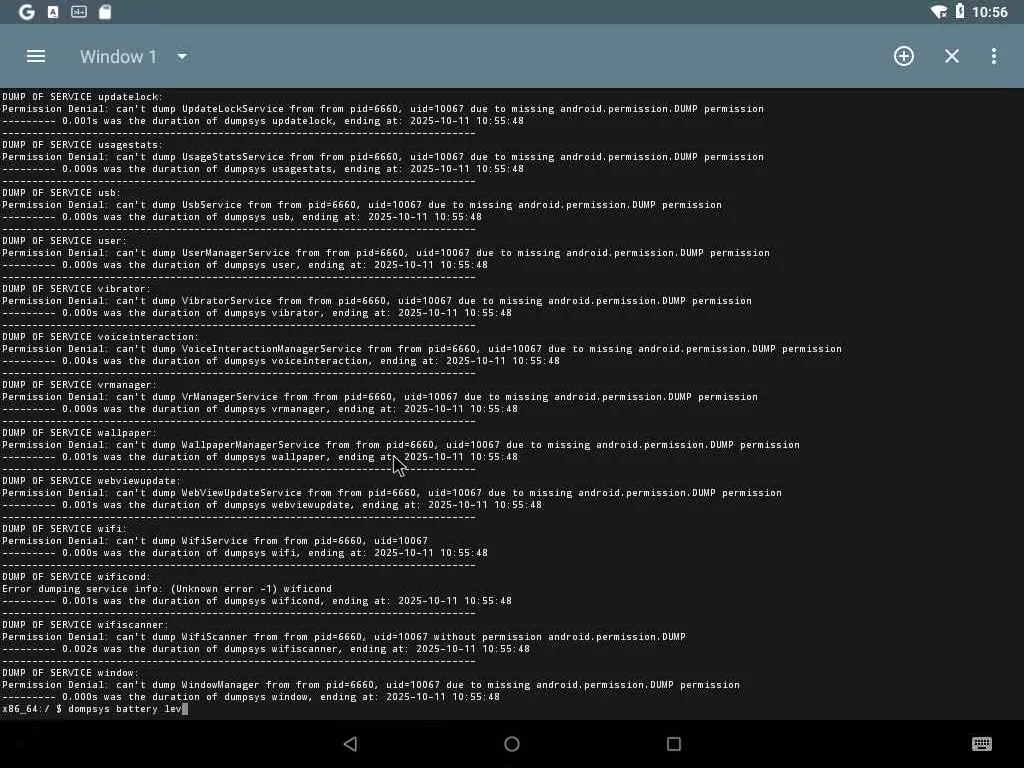
Task: Click 'DUMP OF SERVICE window:' line
Action: click(x=71, y=673)
